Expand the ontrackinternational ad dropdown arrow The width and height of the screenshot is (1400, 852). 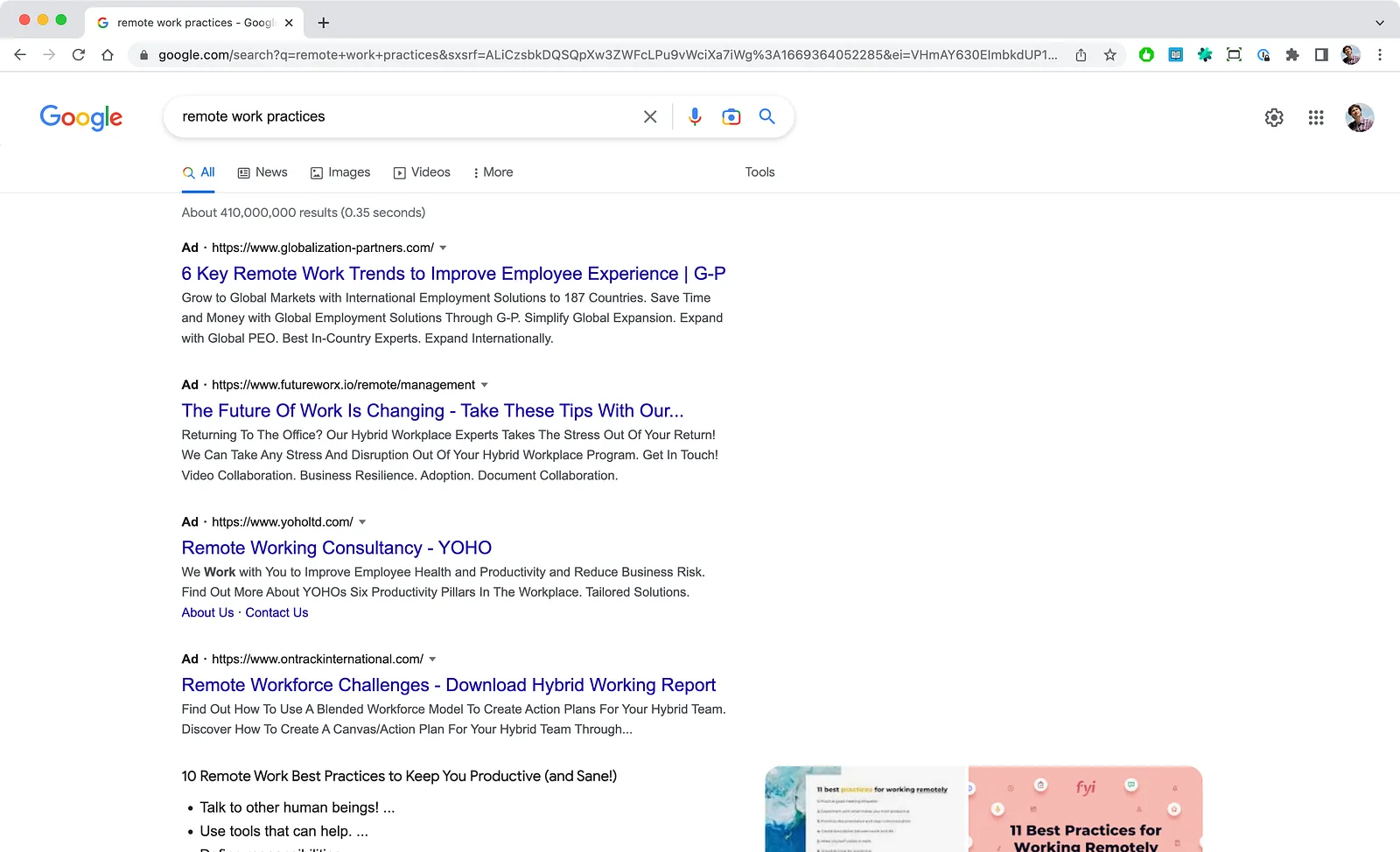[x=432, y=660]
